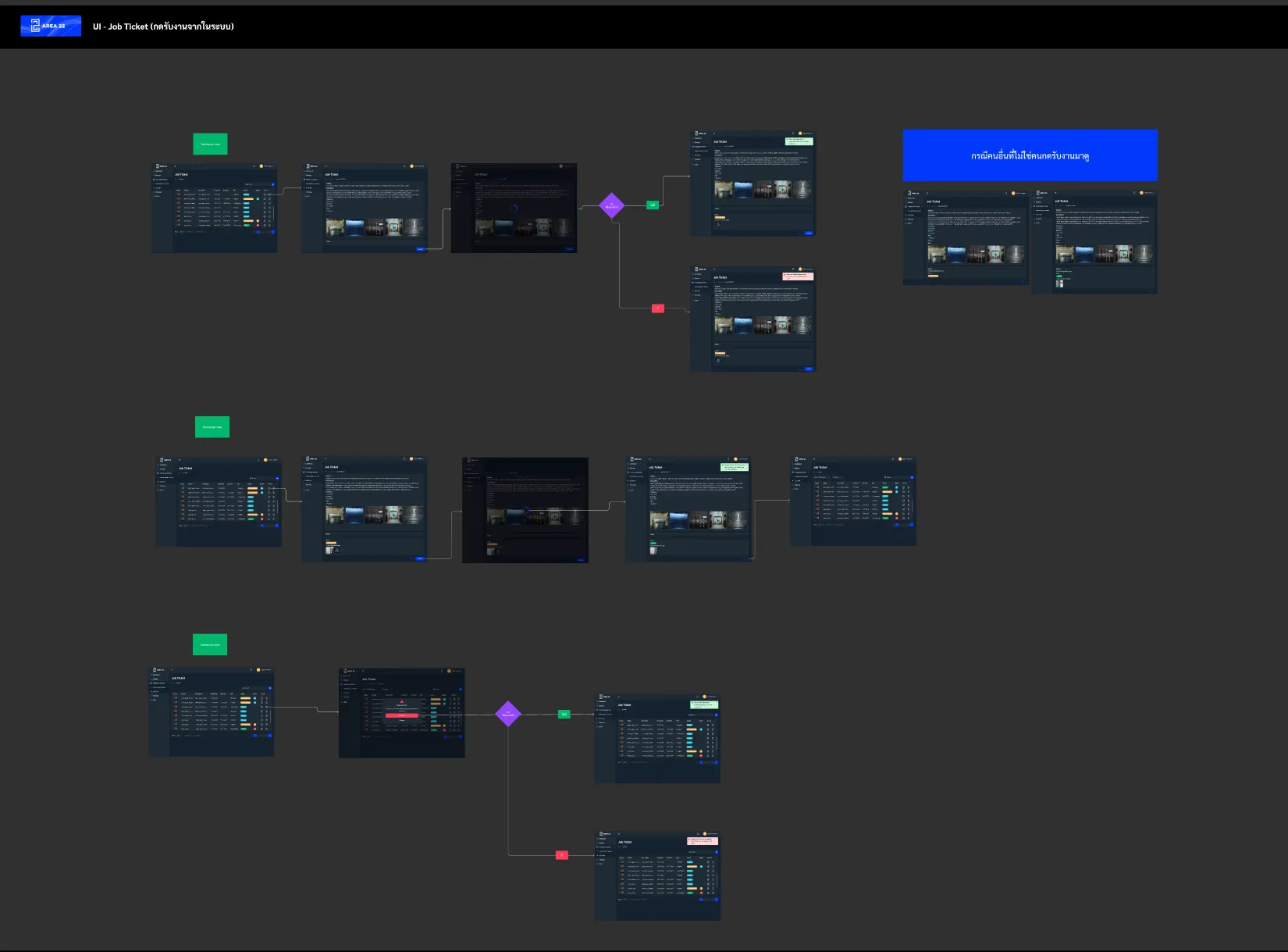Open the dimmed loading frame in second flow

pyautogui.click(x=525, y=510)
